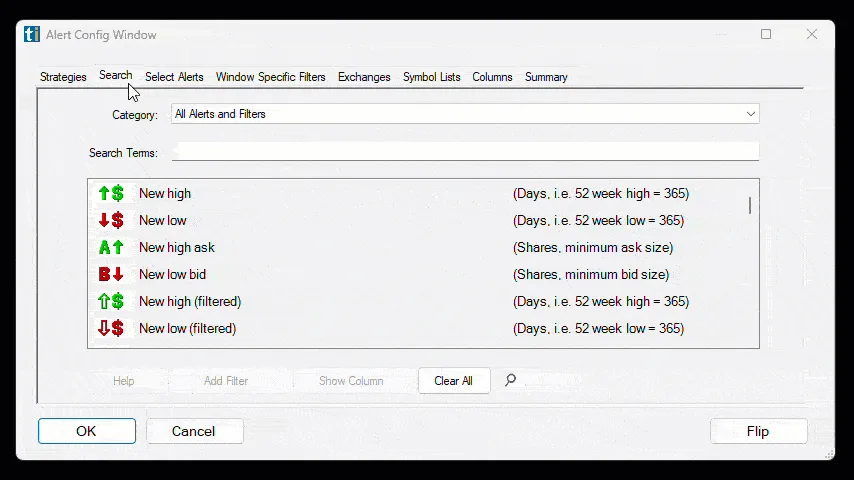Image resolution: width=854 pixels, height=480 pixels.
Task: Open the Summary tab
Action: pyautogui.click(x=546, y=77)
